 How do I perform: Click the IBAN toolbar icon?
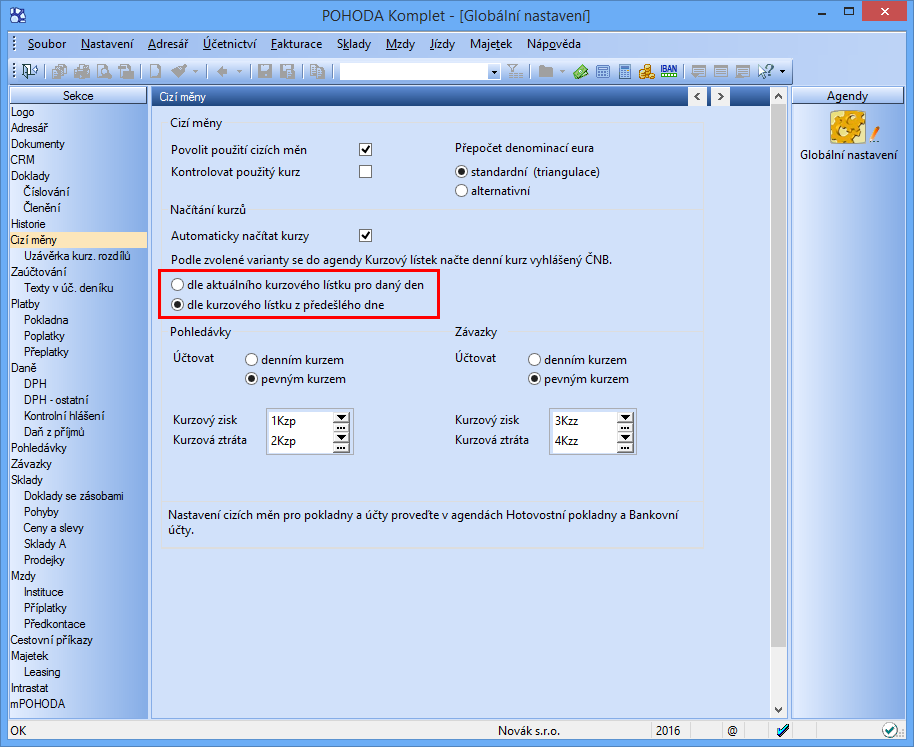click(669, 71)
